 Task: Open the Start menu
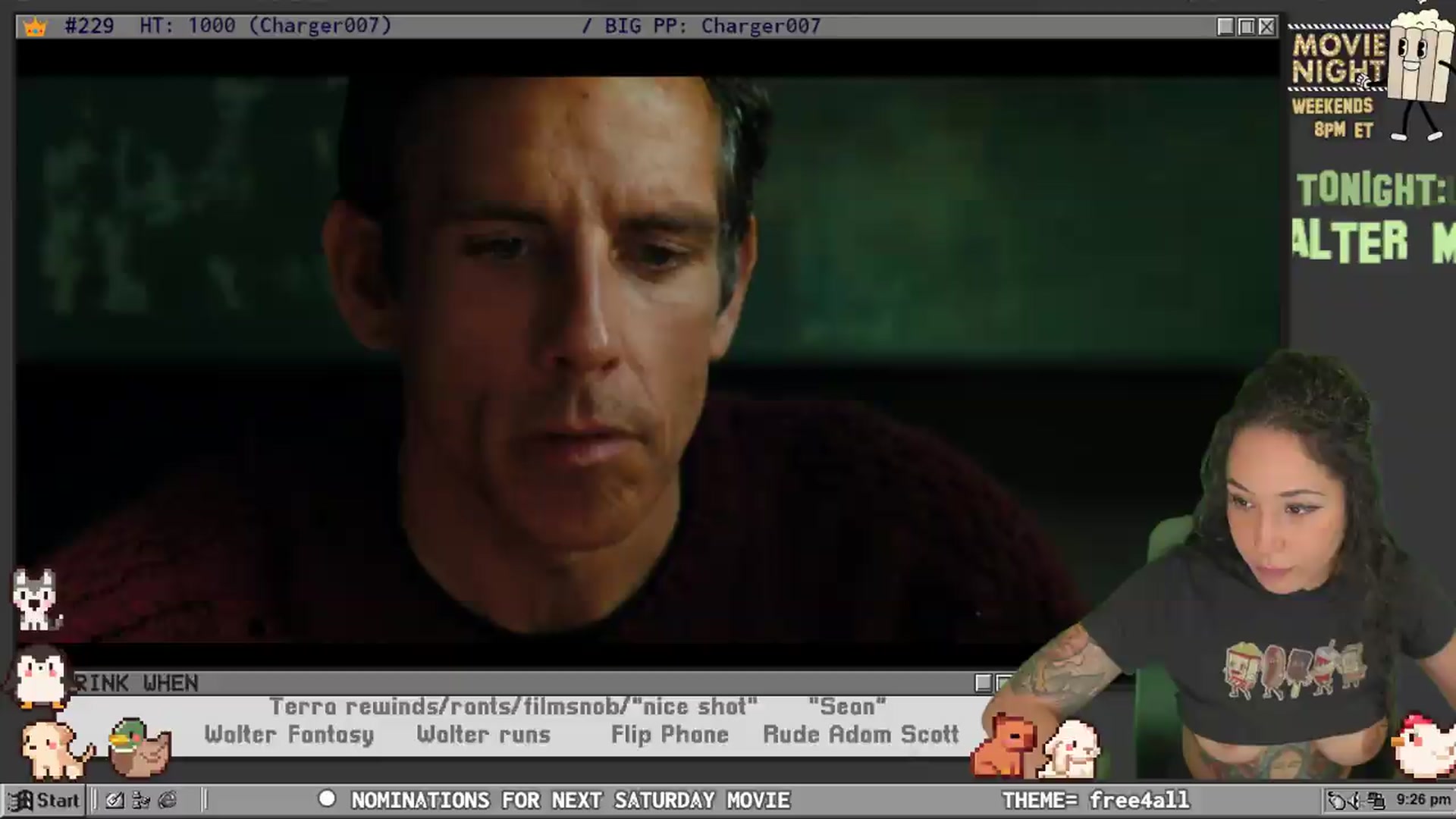44,800
